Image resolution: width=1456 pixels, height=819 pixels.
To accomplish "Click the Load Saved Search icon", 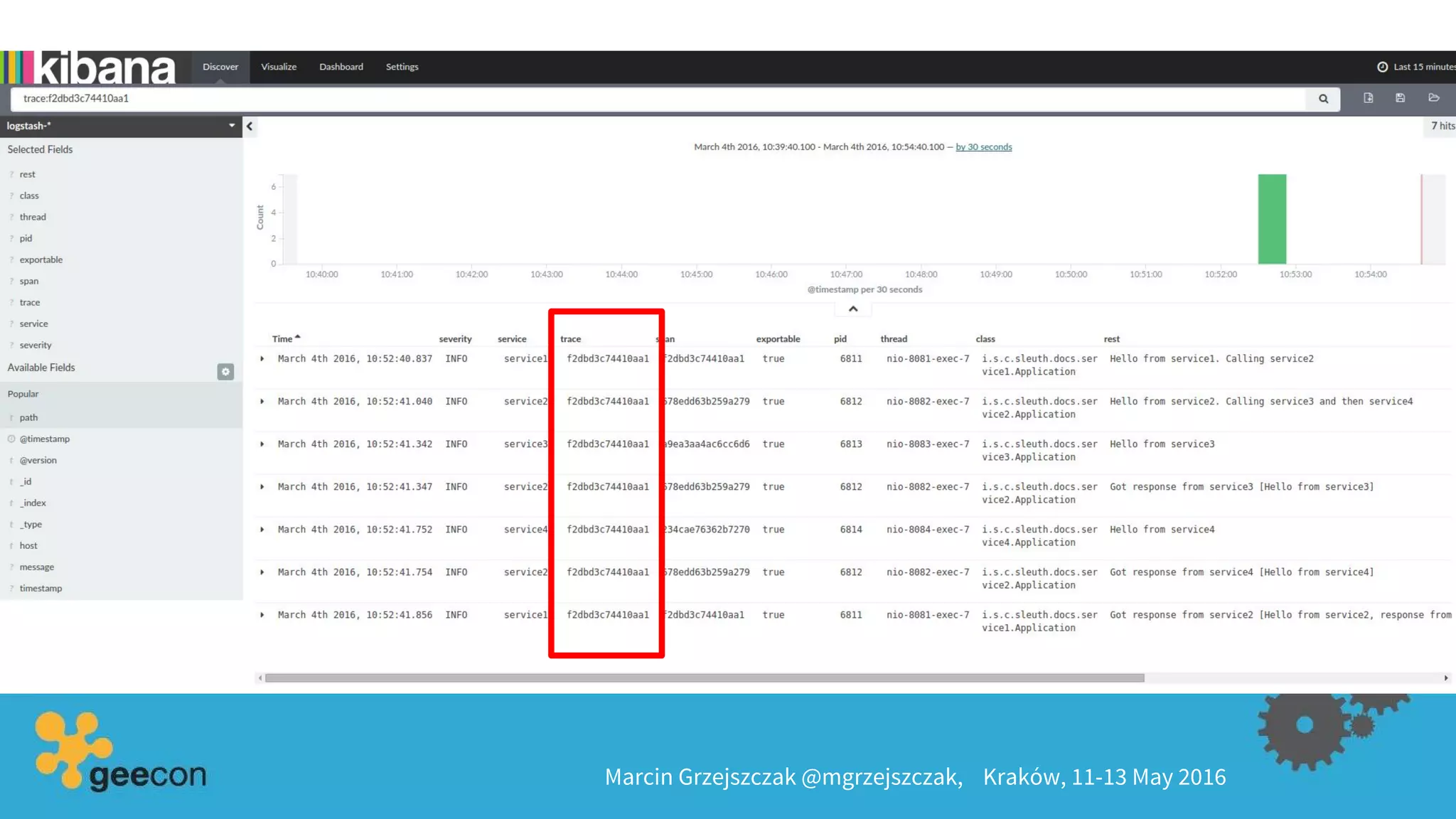I will (1433, 98).
